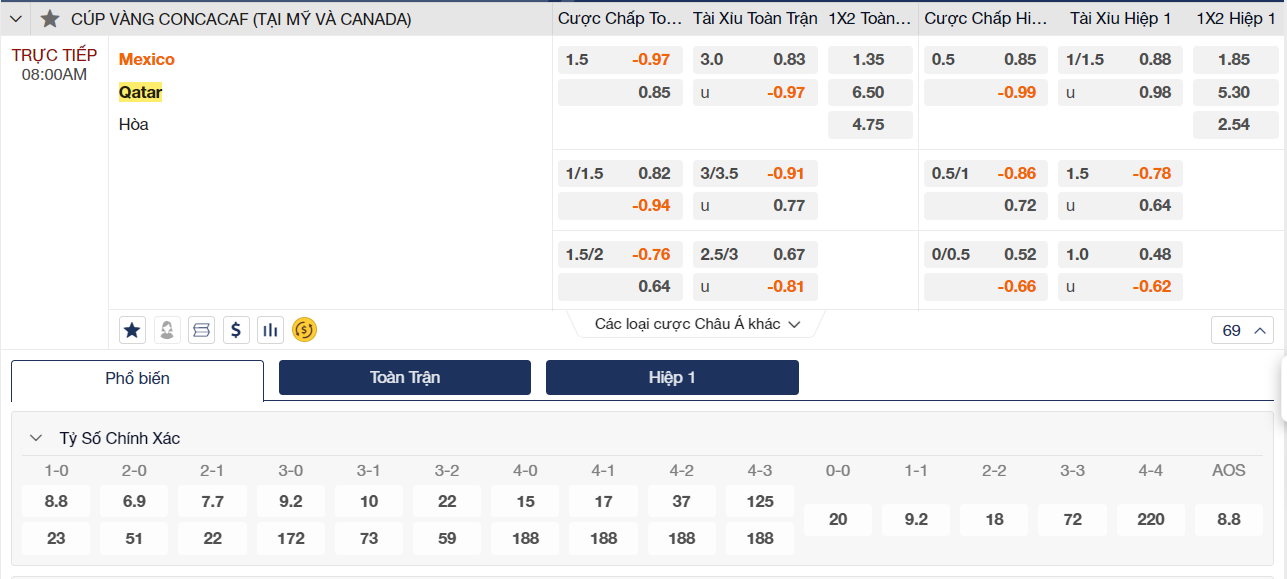Collapse the Tỷ Số Chính Xác section
The height and width of the screenshot is (579, 1287).
[x=36, y=438]
